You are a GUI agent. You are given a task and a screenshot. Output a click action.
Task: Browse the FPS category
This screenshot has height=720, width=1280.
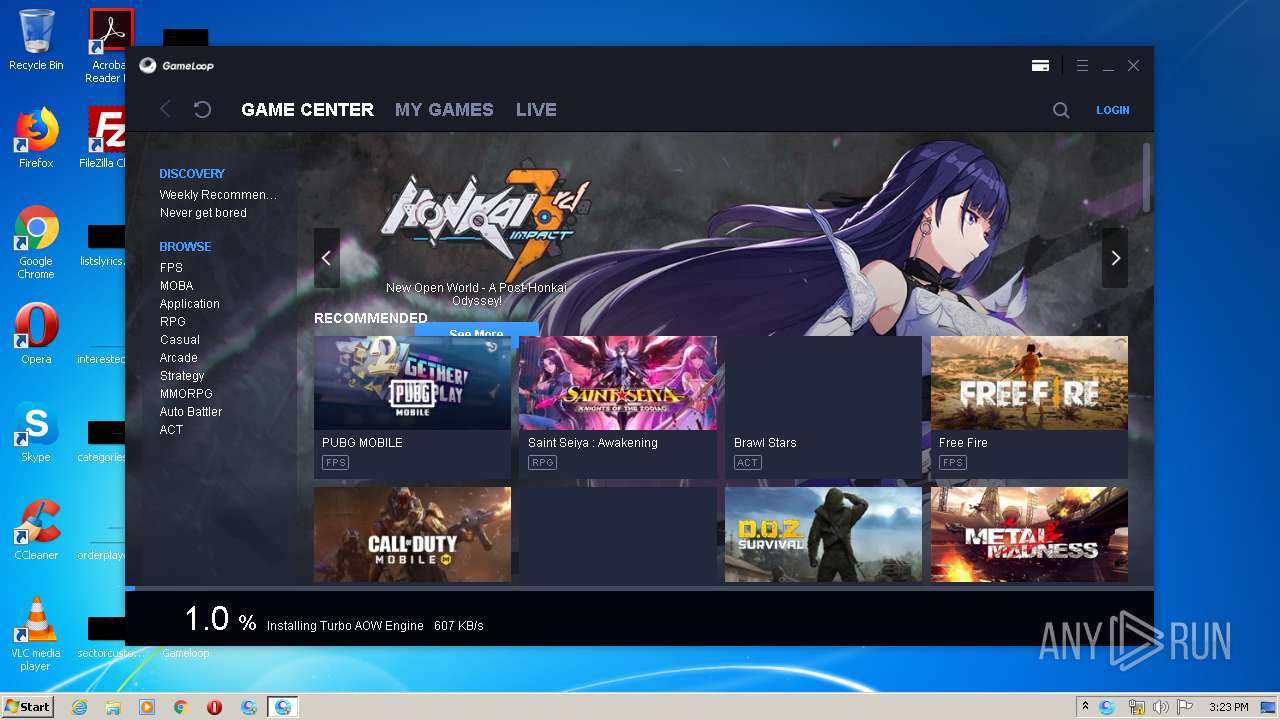tap(171, 268)
